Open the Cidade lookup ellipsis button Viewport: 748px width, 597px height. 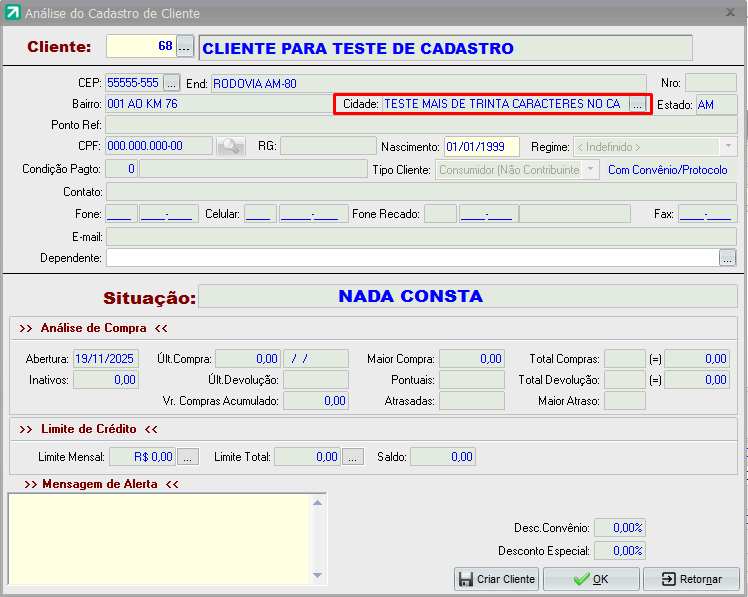tap(637, 104)
